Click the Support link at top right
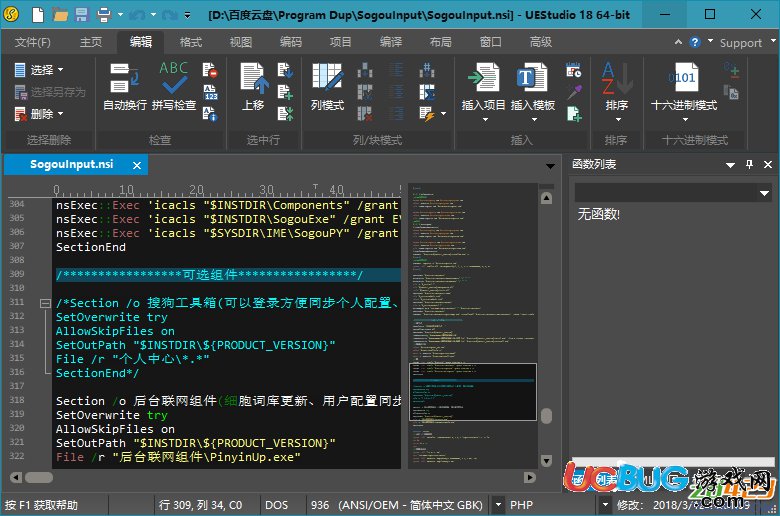 coord(741,43)
